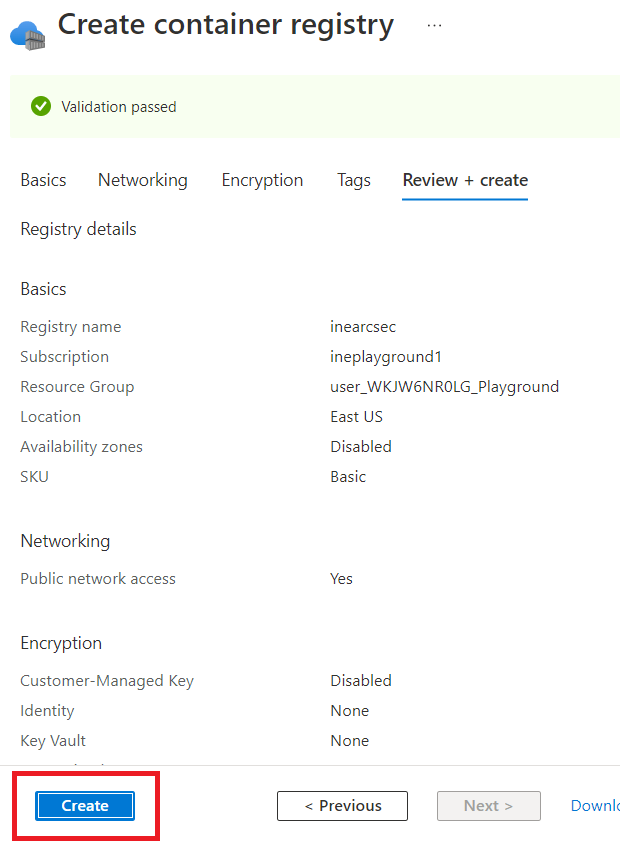This screenshot has height=849, width=620.
Task: Click the subscription value ineplayground1
Action: (386, 357)
